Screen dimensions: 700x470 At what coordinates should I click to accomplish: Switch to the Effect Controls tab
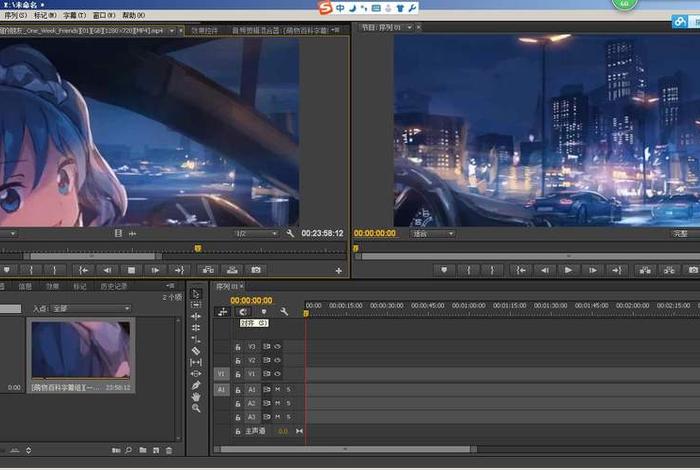204,31
